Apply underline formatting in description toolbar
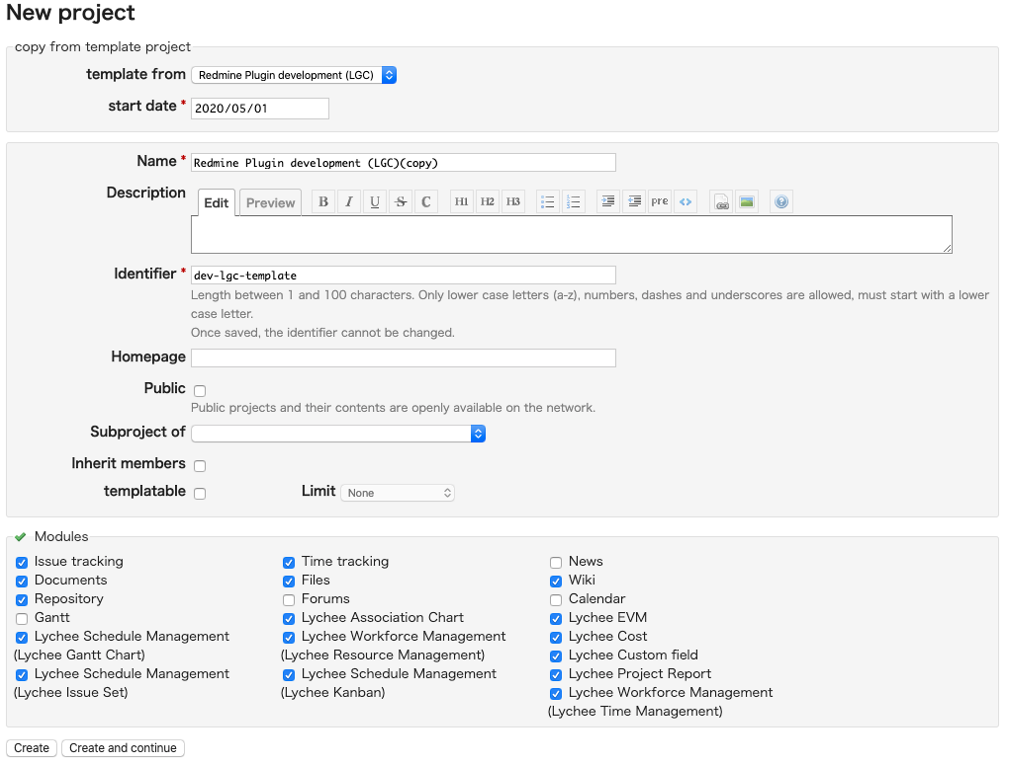The height and width of the screenshot is (760, 1024). coord(374,202)
